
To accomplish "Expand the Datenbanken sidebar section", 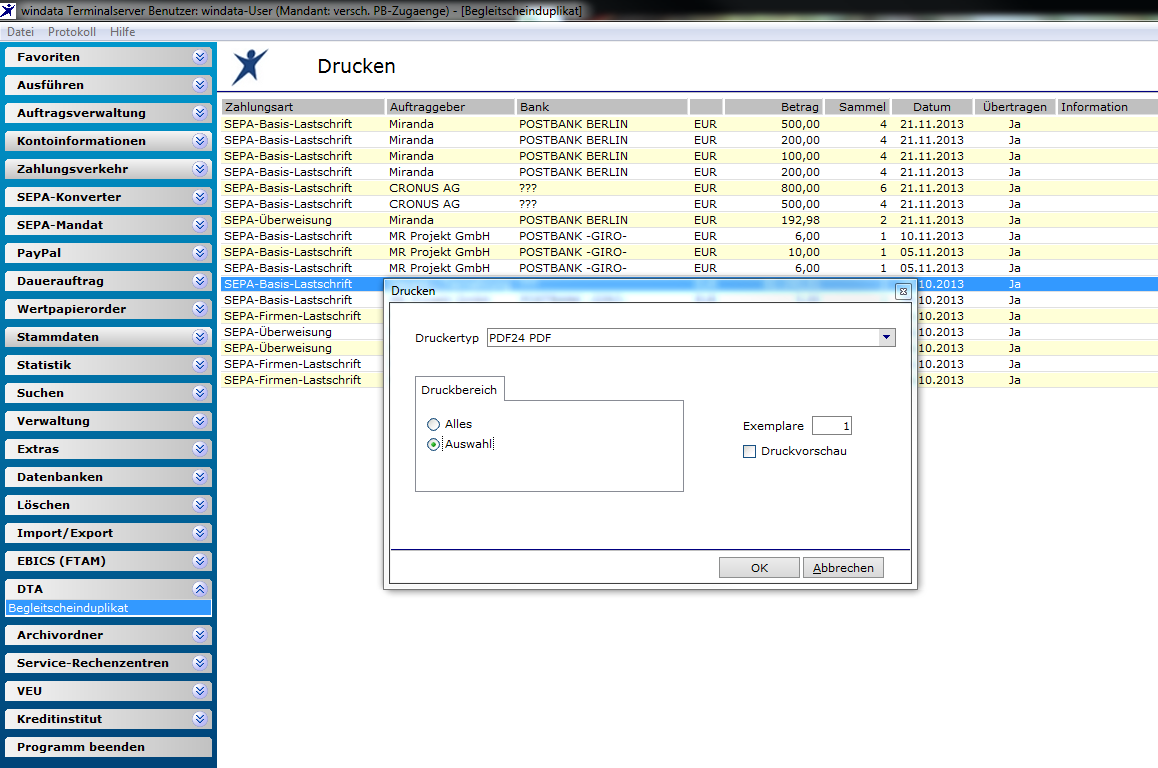I will (109, 477).
